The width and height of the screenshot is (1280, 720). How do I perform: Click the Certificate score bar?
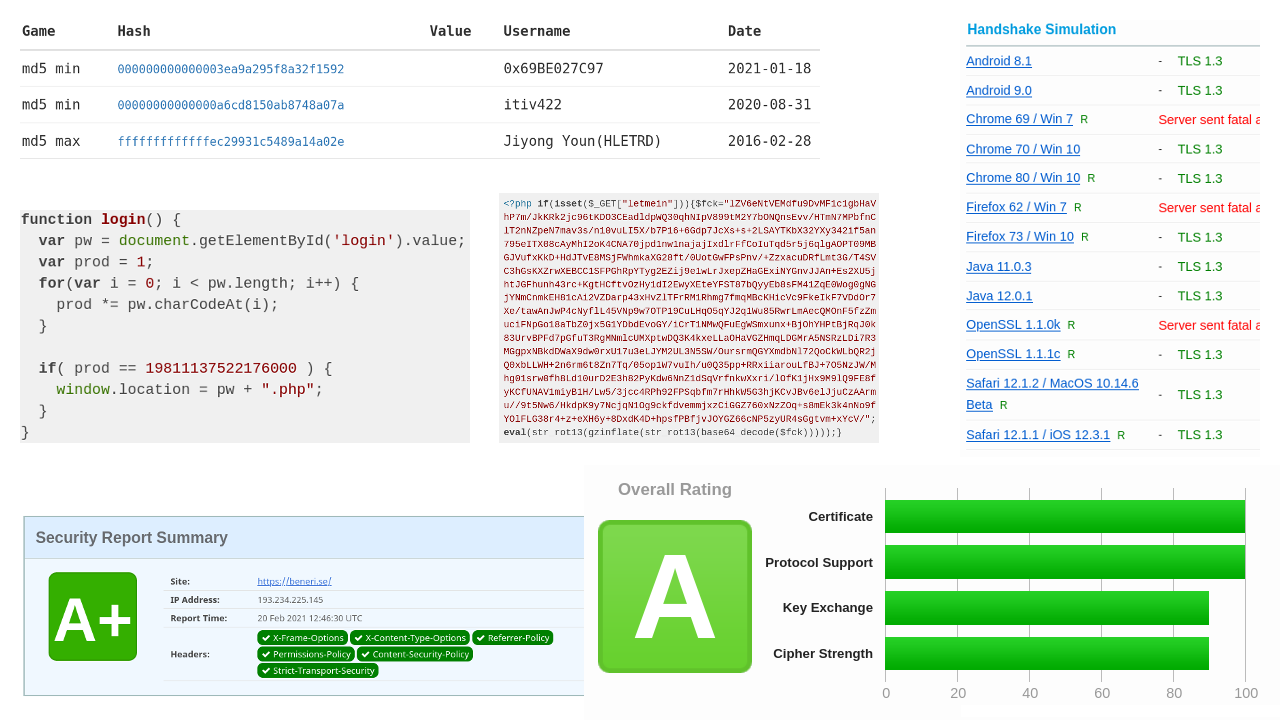1065,516
